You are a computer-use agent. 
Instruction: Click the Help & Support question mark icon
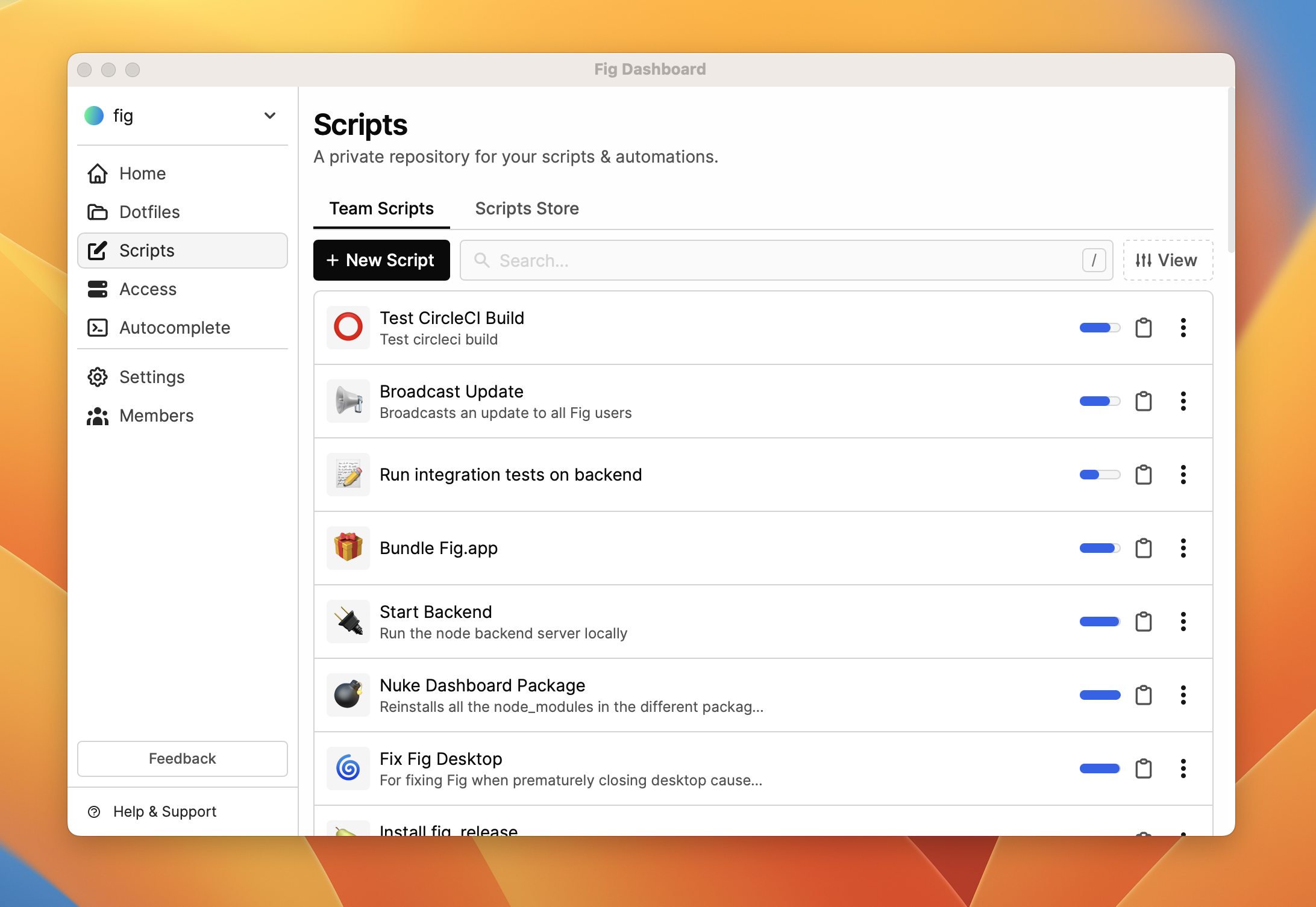pyautogui.click(x=94, y=812)
